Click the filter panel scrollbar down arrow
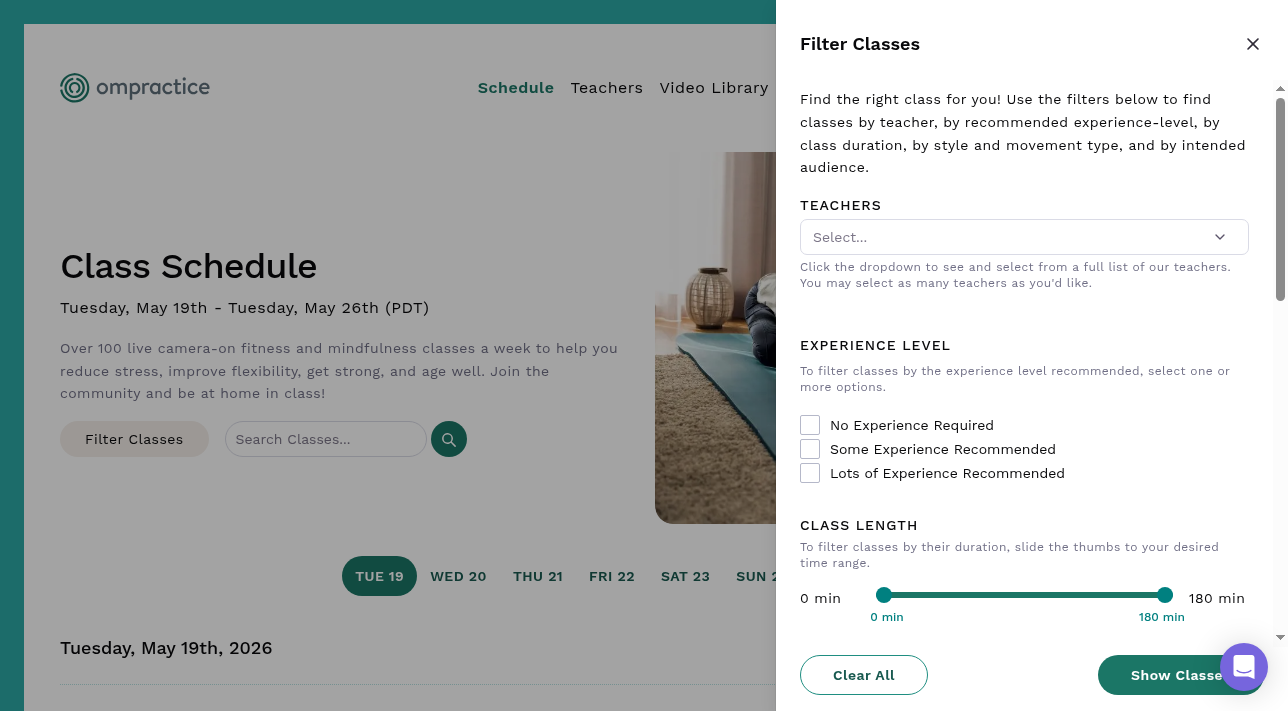Screen dimensions: 1288x711 pos(1280,637)
